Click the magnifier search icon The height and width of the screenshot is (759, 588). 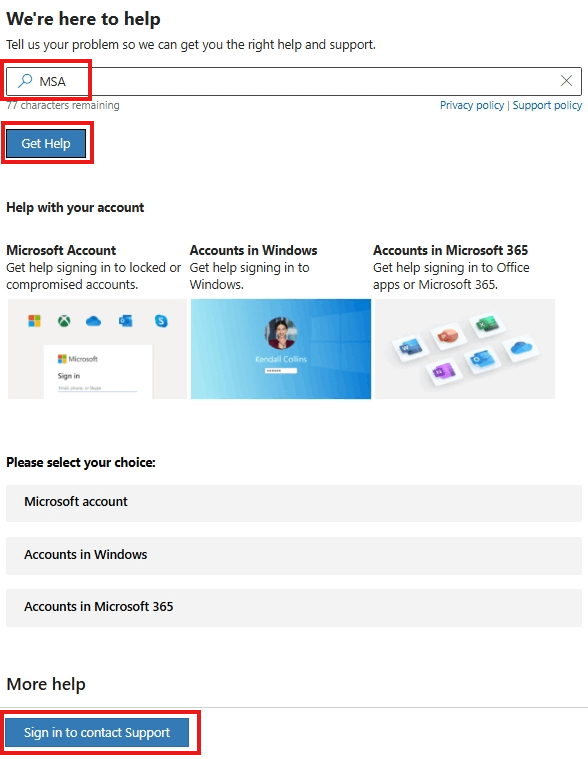tap(25, 80)
